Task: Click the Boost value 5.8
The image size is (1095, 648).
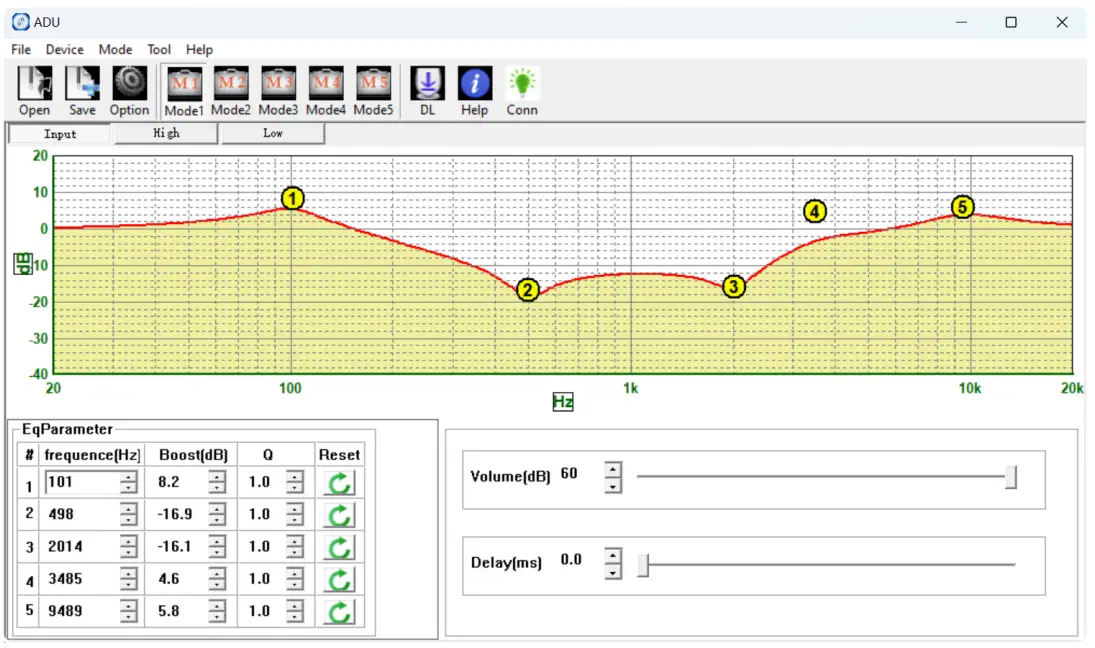Action: click(x=168, y=610)
